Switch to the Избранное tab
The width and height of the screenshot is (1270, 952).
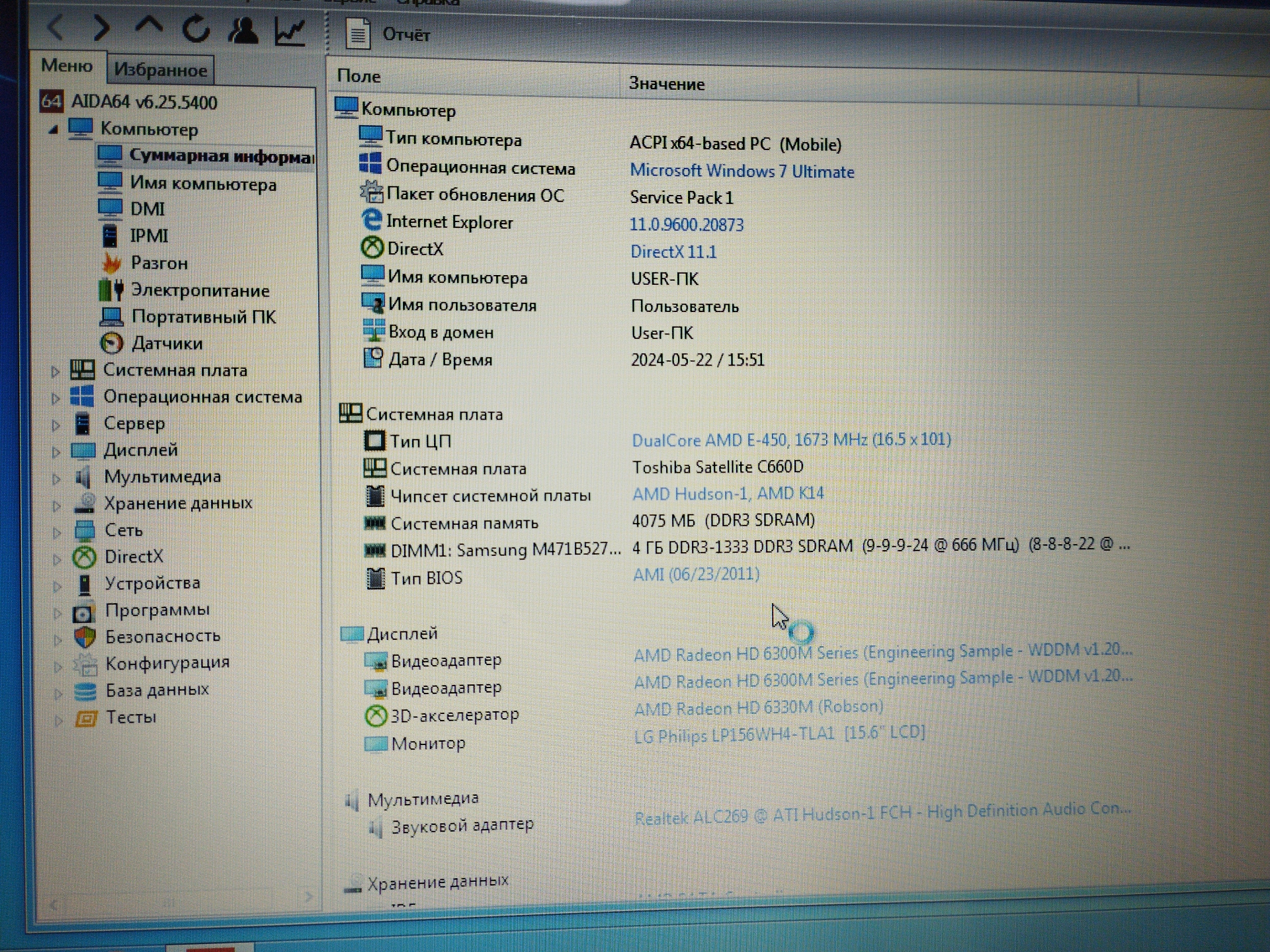pos(160,69)
